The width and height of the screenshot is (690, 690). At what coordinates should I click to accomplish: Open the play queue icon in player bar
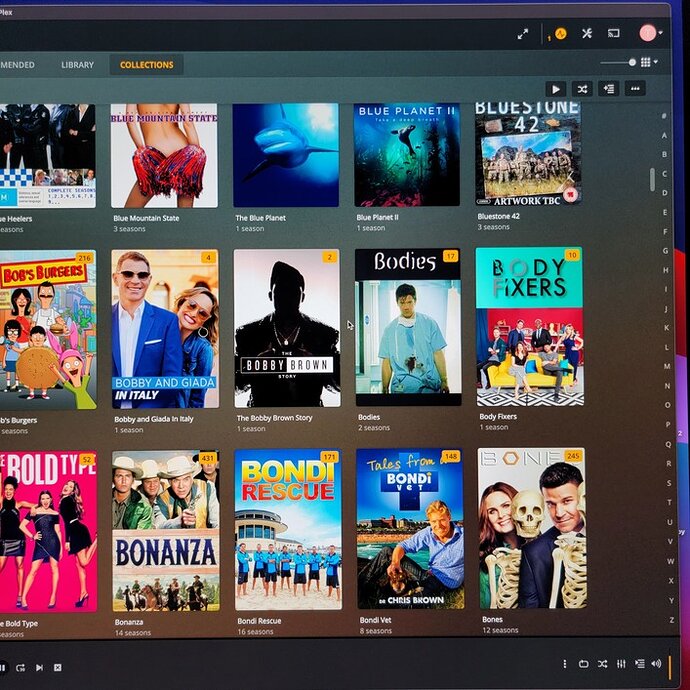639,663
